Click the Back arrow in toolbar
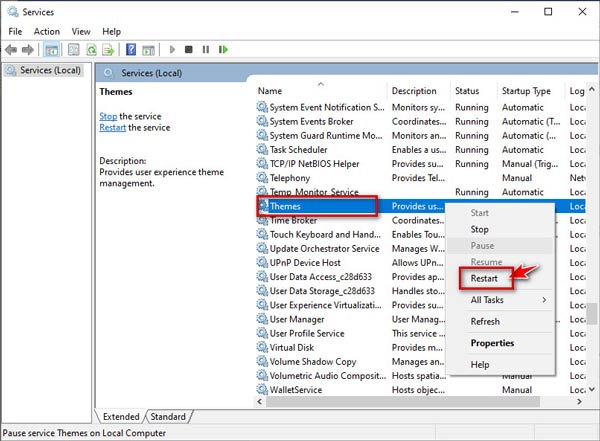 click(x=12, y=49)
